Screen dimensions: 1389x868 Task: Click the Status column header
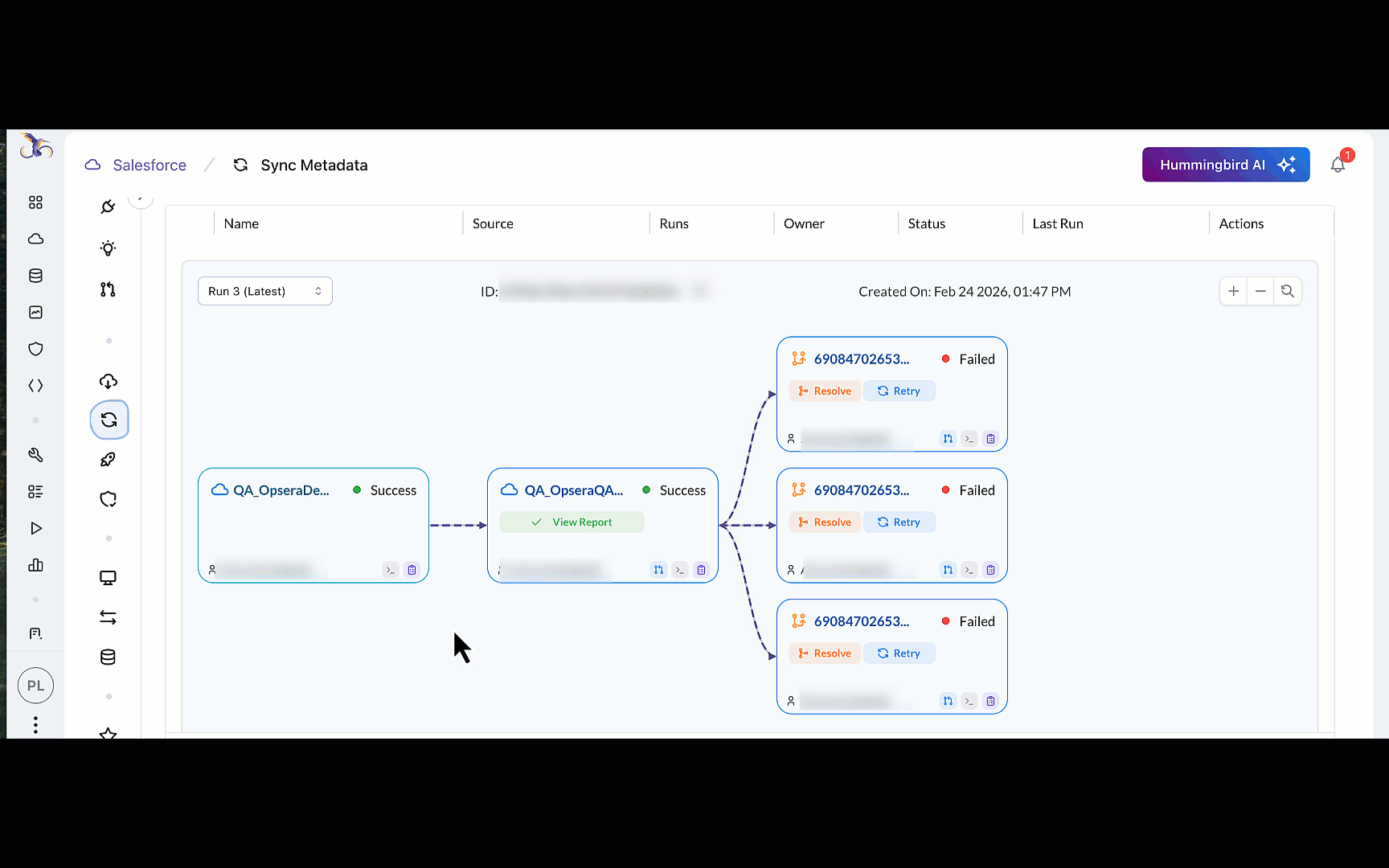click(x=926, y=223)
